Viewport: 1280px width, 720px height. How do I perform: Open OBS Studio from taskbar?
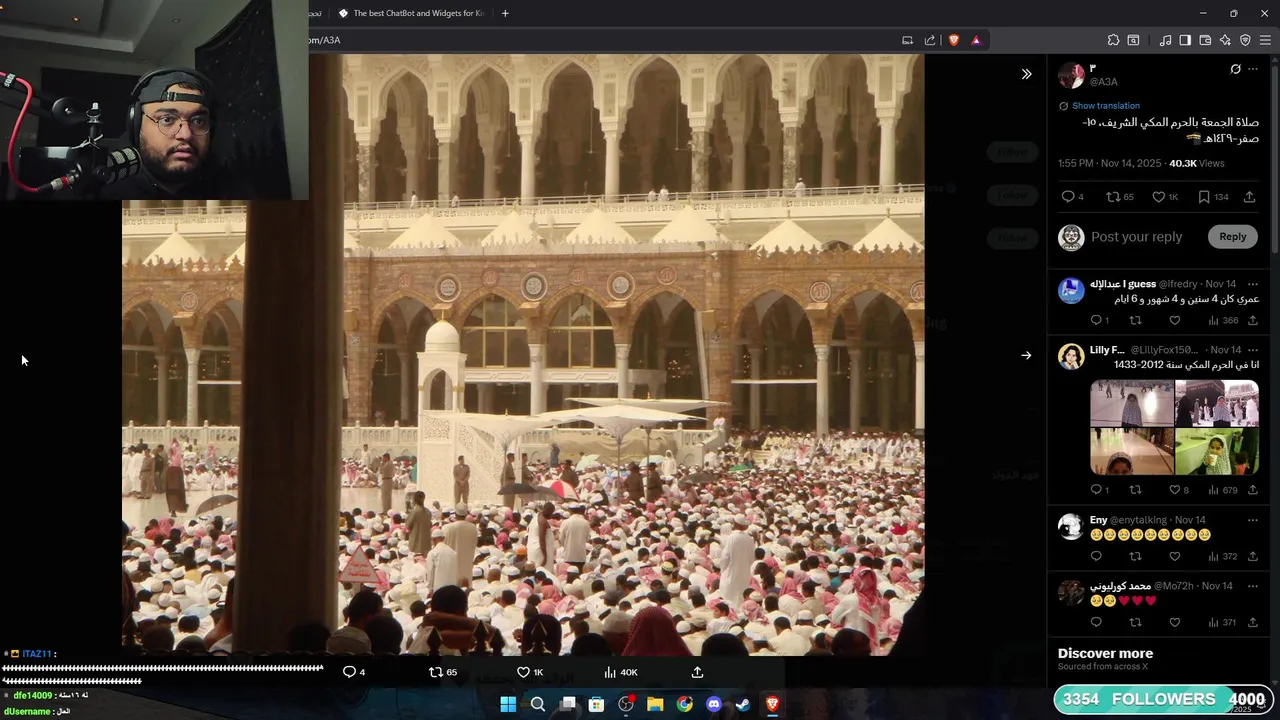click(626, 704)
